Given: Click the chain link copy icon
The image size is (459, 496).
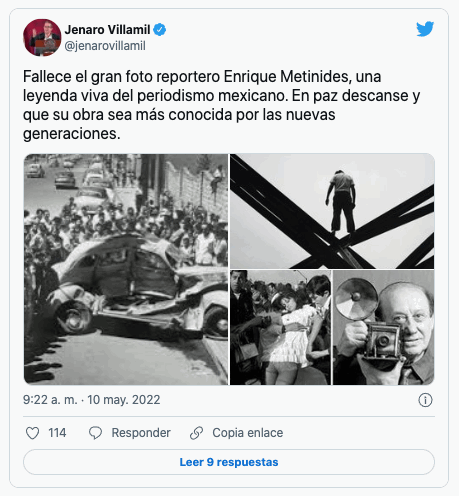Looking at the screenshot, I should pyautogui.click(x=196, y=433).
